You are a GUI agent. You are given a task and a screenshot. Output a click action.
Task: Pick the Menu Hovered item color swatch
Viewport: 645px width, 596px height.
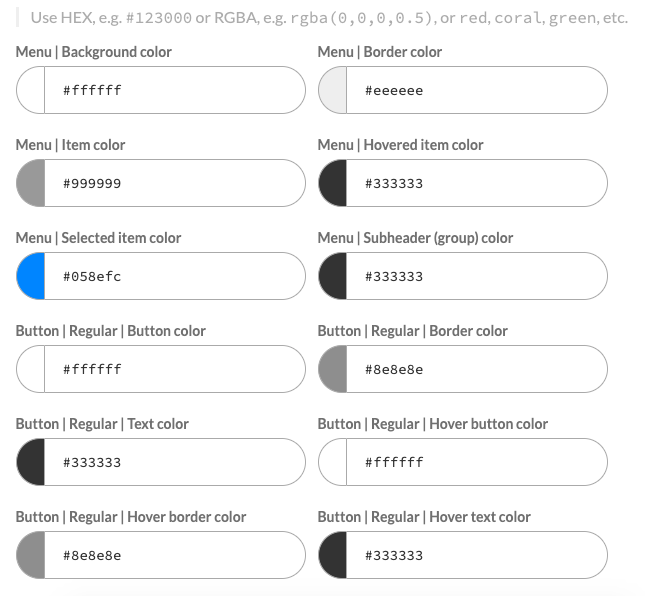(334, 183)
